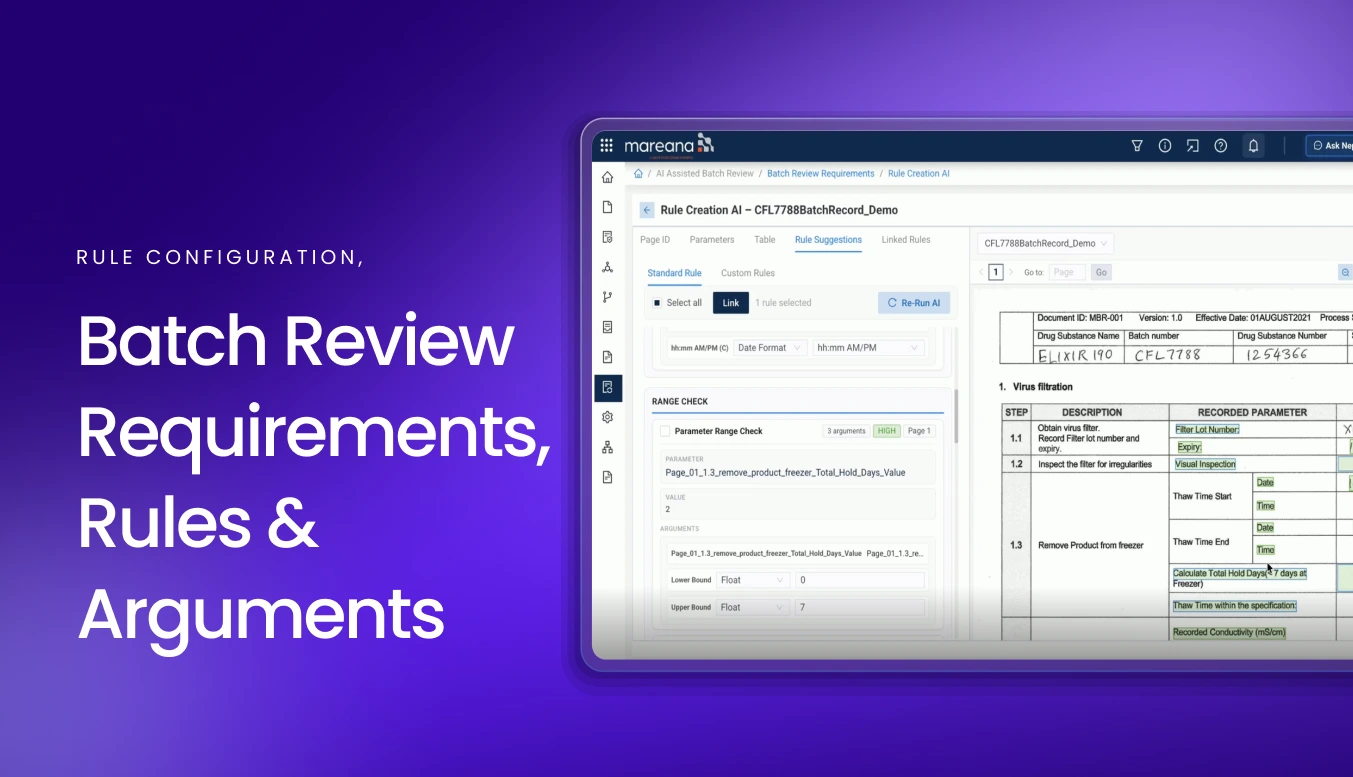Viewport: 1353px width, 777px height.
Task: Open the app launcher grid icon
Action: pyautogui.click(x=607, y=145)
